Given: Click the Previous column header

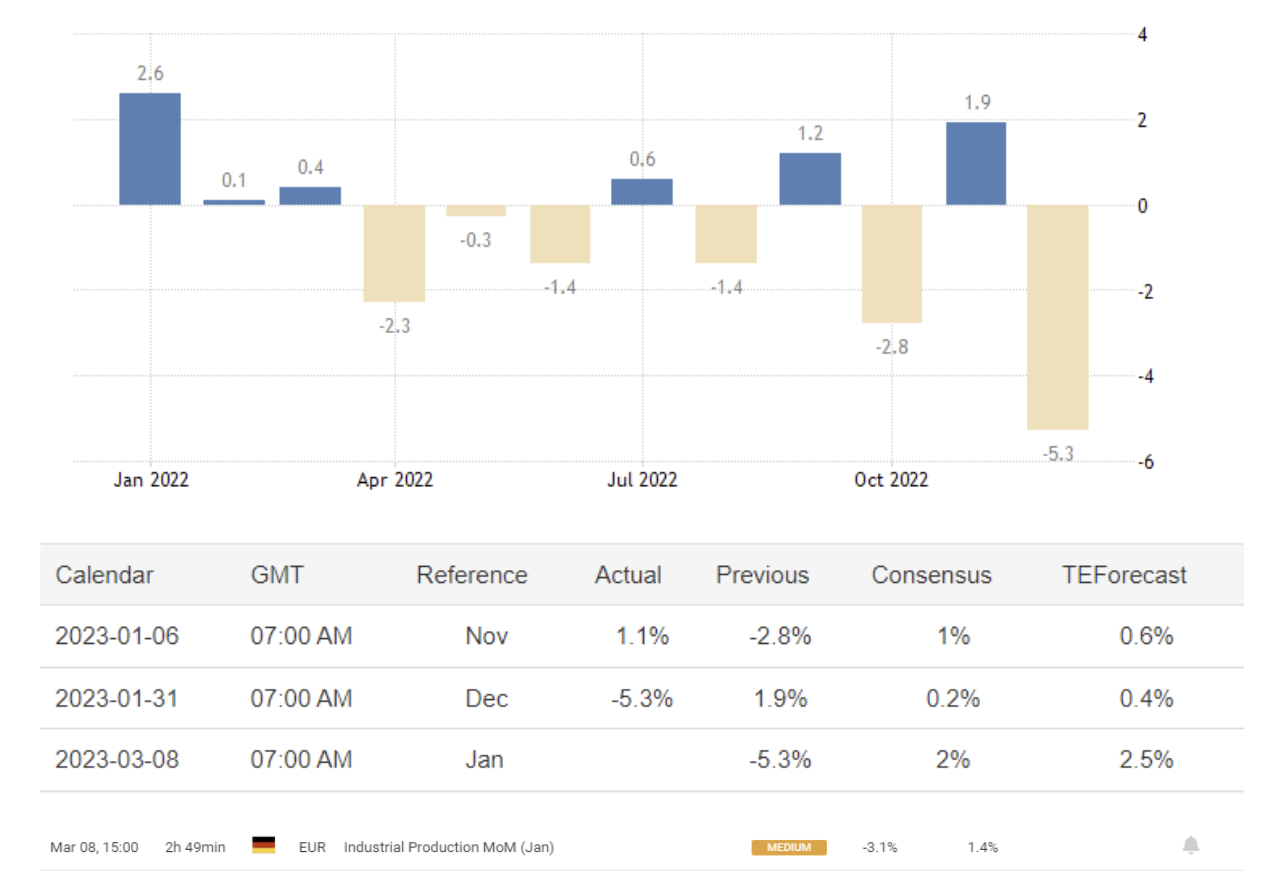Looking at the screenshot, I should [x=762, y=575].
